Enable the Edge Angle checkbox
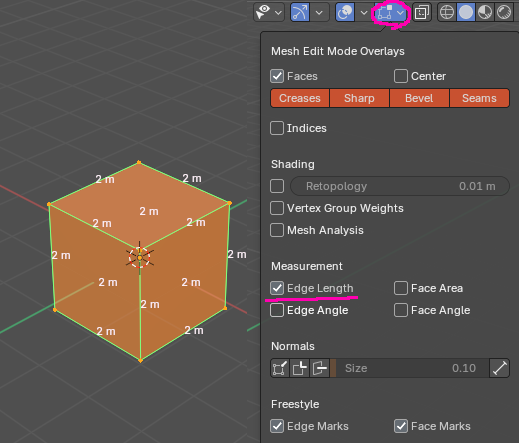 [x=277, y=310]
